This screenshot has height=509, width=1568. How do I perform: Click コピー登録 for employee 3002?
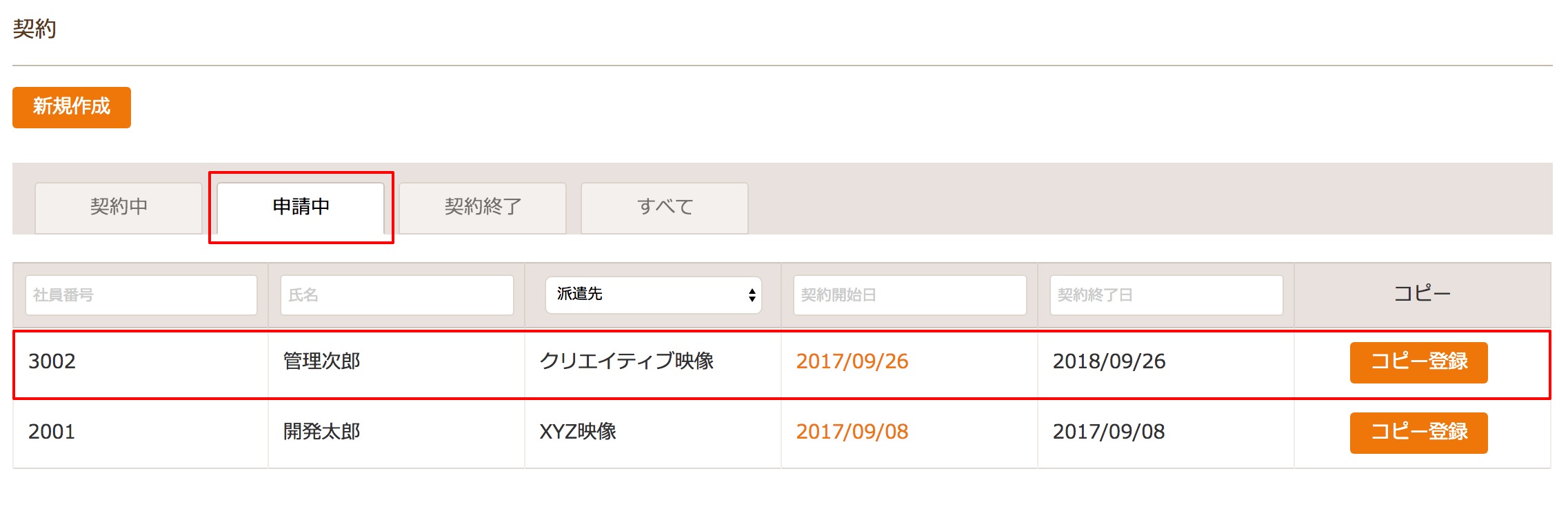coord(1419,362)
